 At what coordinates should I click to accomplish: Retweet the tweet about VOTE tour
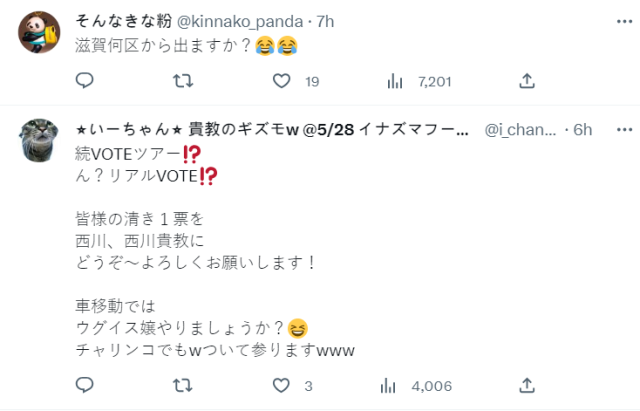[183, 385]
